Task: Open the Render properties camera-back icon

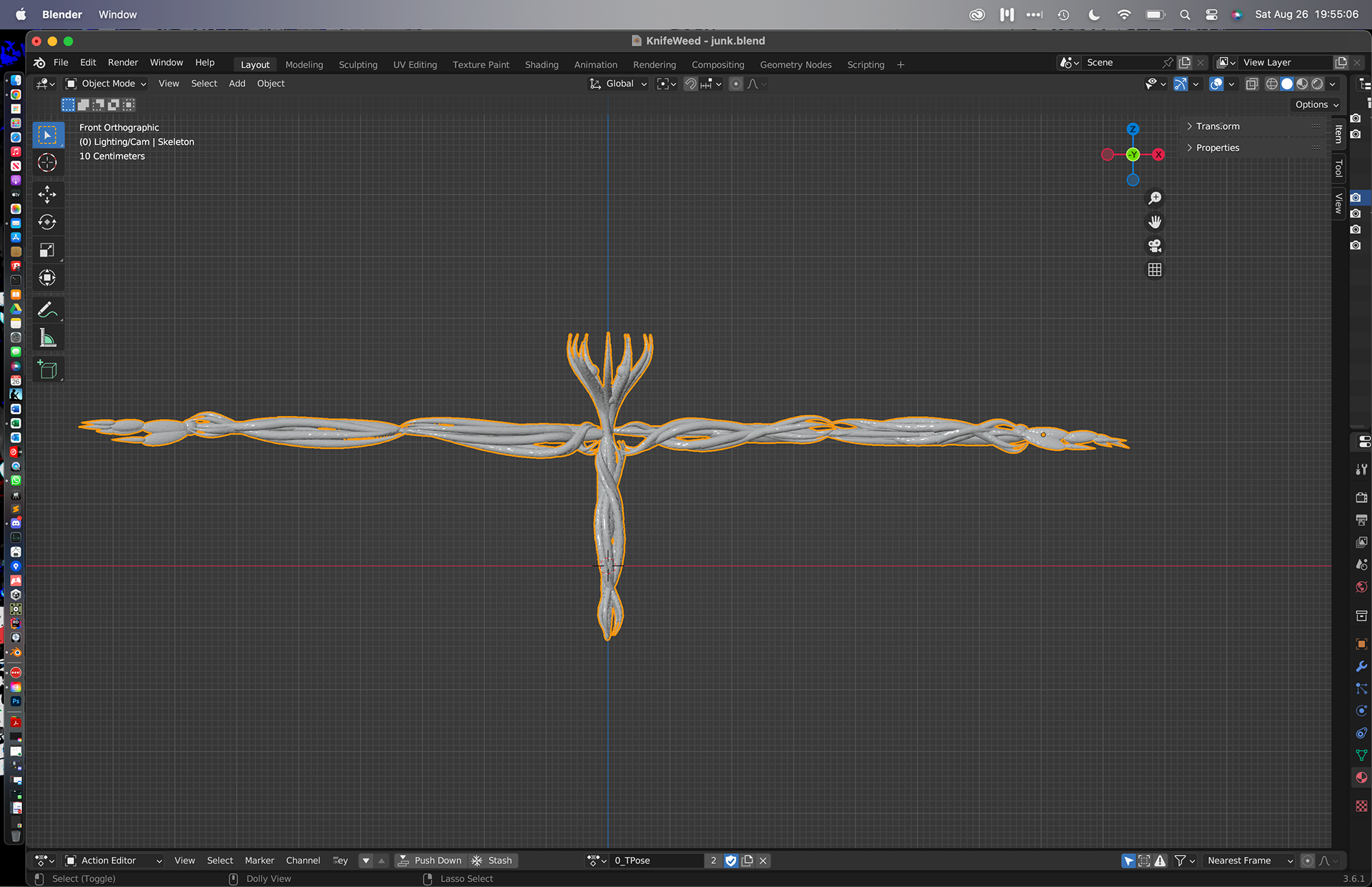Action: coord(1361,497)
